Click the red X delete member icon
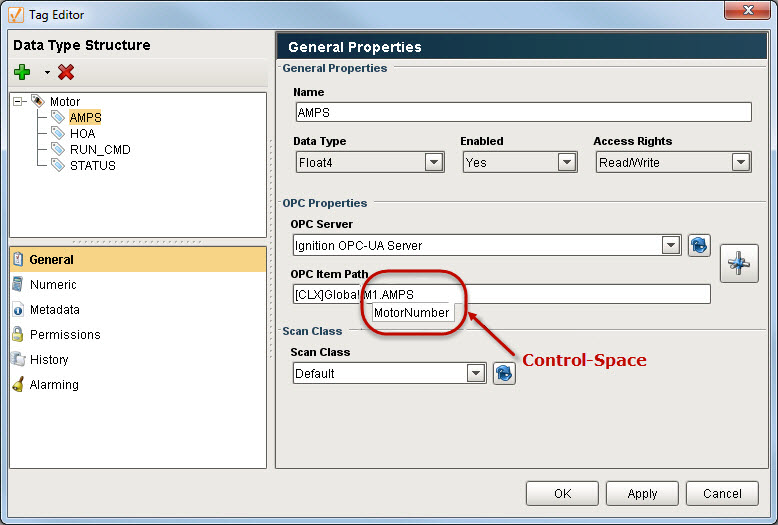 click(66, 72)
